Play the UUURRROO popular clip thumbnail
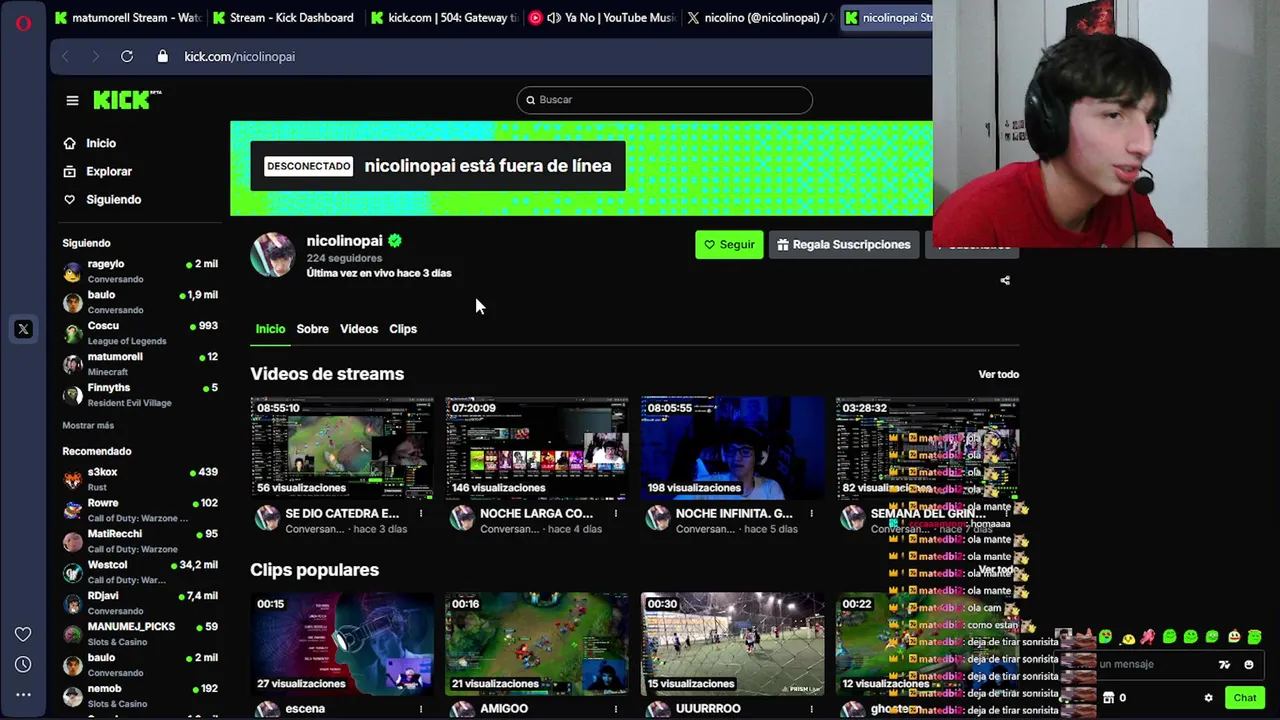The image size is (1280, 720). [x=733, y=643]
